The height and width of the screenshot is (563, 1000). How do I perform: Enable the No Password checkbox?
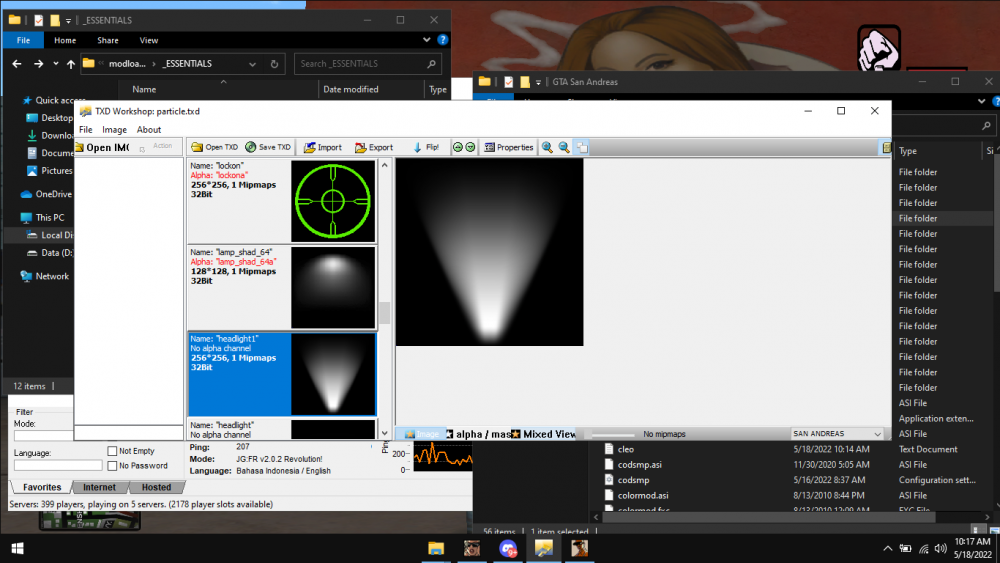112,466
